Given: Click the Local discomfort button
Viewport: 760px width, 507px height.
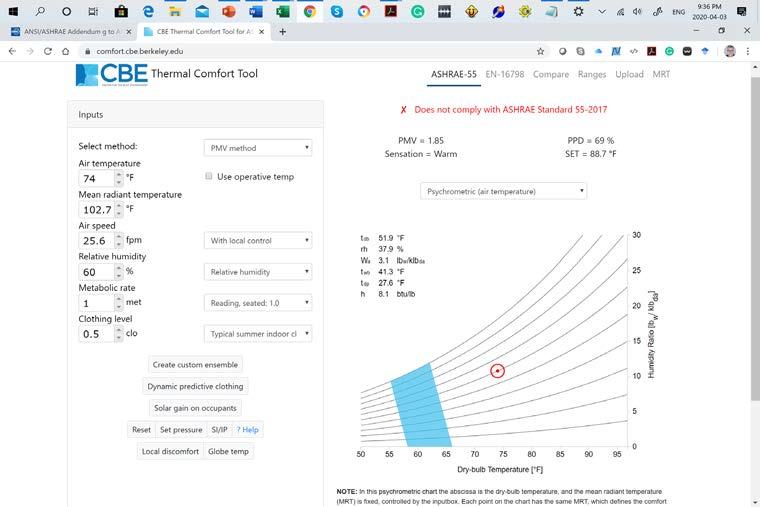Looking at the screenshot, I should click(x=170, y=451).
